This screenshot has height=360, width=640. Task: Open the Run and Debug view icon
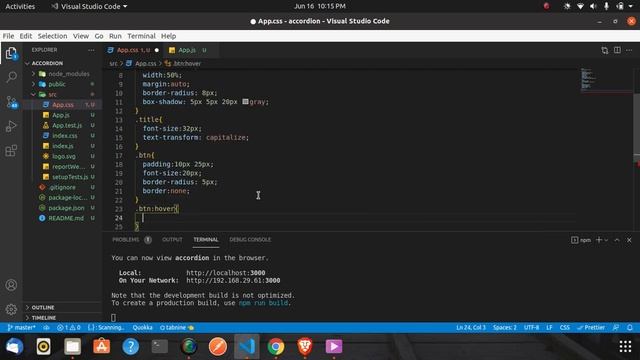(11, 126)
